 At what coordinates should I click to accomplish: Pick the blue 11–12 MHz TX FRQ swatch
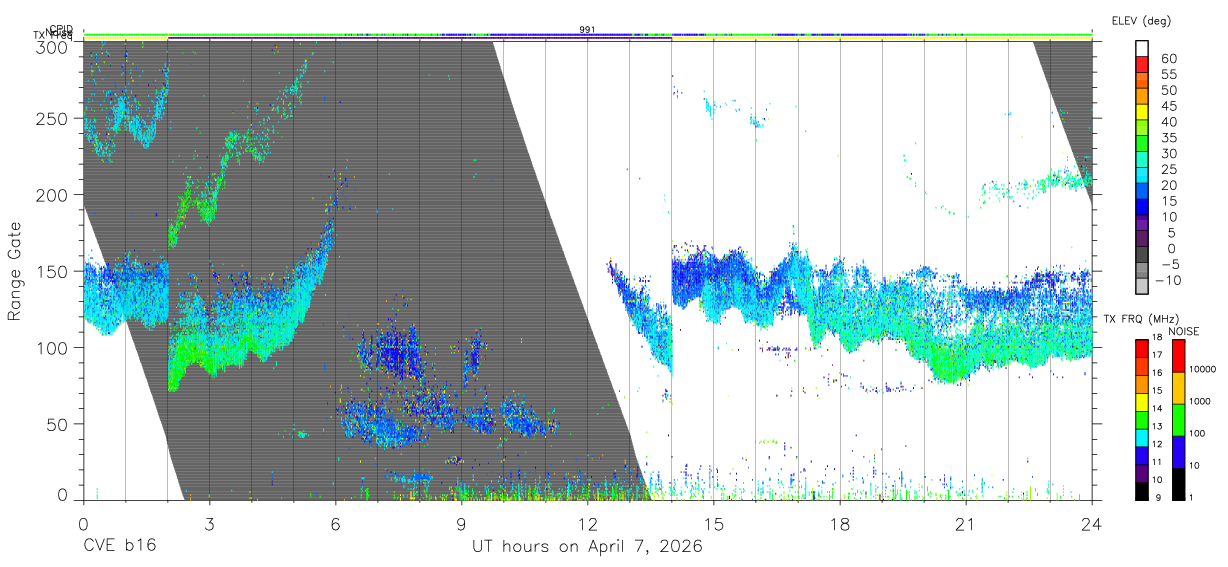1142,456
